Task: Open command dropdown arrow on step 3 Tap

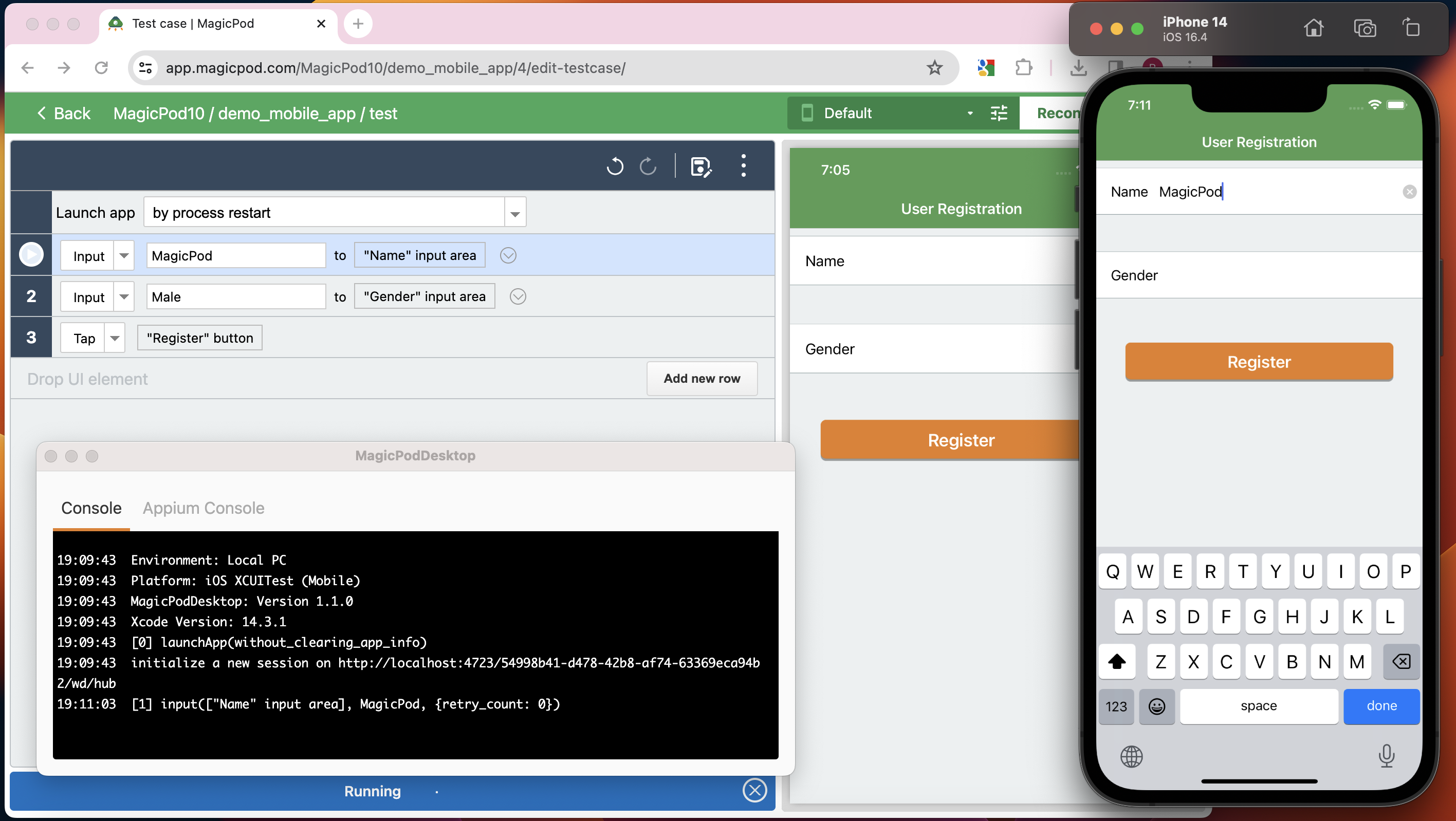Action: [115, 338]
